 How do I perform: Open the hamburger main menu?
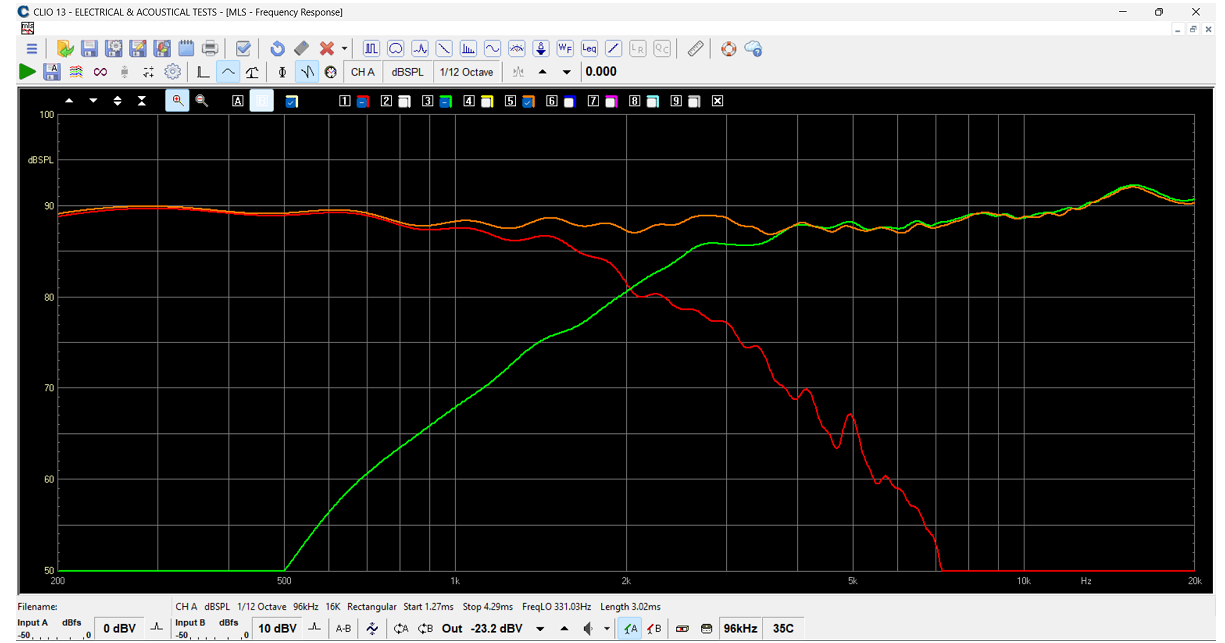click(x=32, y=48)
